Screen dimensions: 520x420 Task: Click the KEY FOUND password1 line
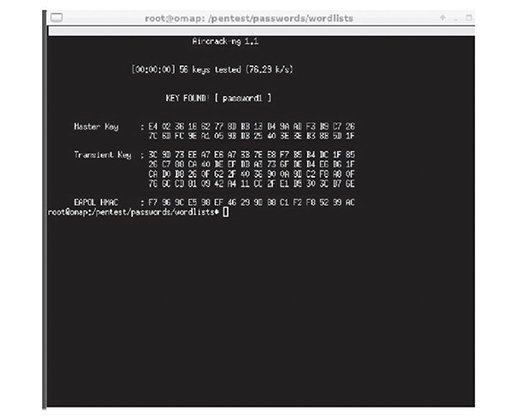(x=219, y=98)
